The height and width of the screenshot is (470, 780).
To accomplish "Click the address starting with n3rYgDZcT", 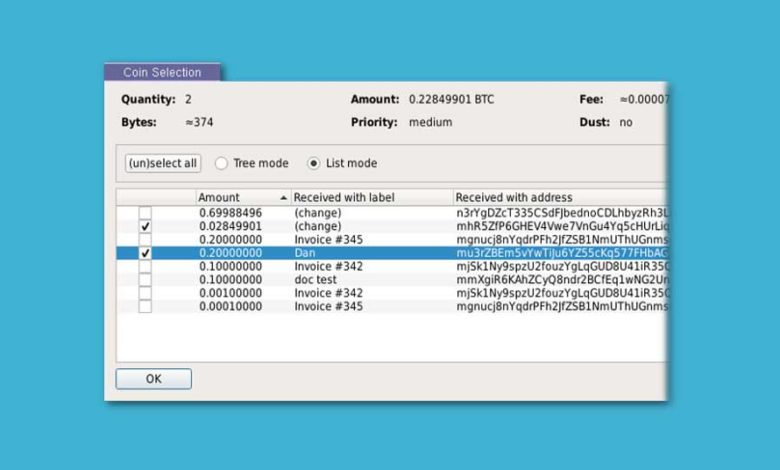I will point(560,214).
